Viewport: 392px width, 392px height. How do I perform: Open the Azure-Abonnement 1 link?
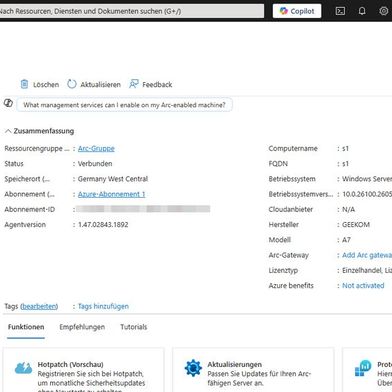(111, 194)
